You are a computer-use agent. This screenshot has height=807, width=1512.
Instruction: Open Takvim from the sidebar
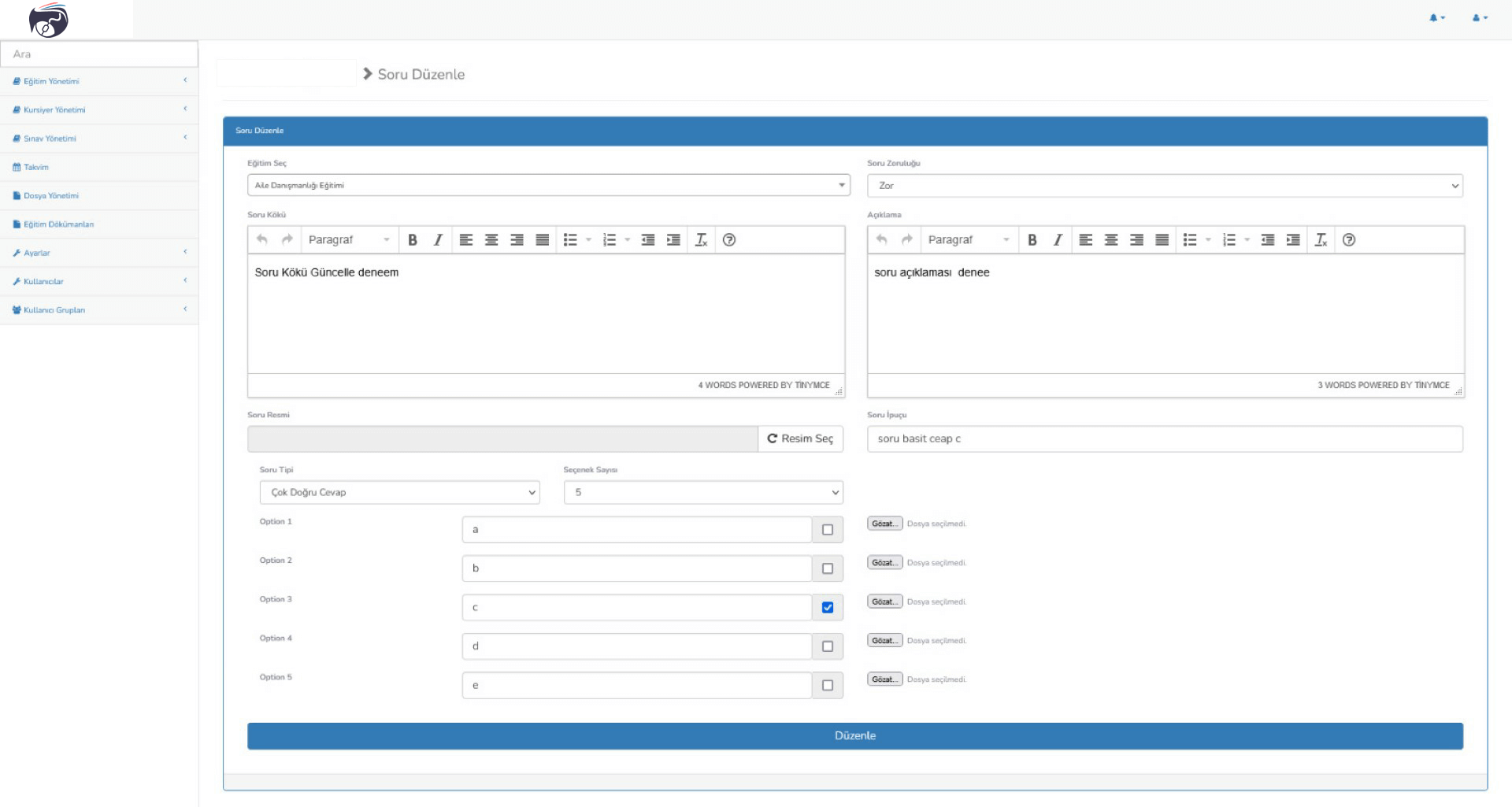pos(36,167)
